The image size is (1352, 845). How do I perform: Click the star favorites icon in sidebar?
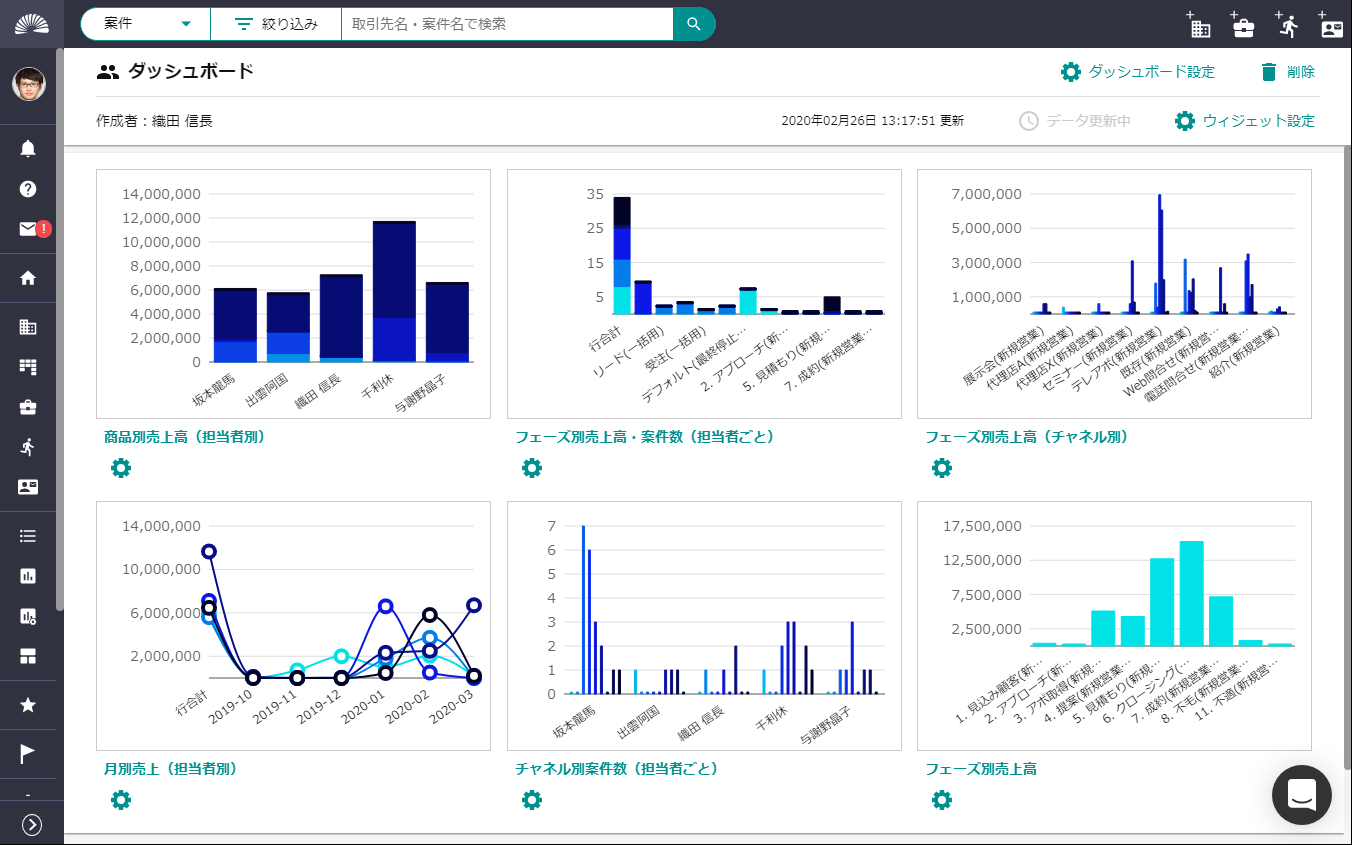pyautogui.click(x=28, y=705)
